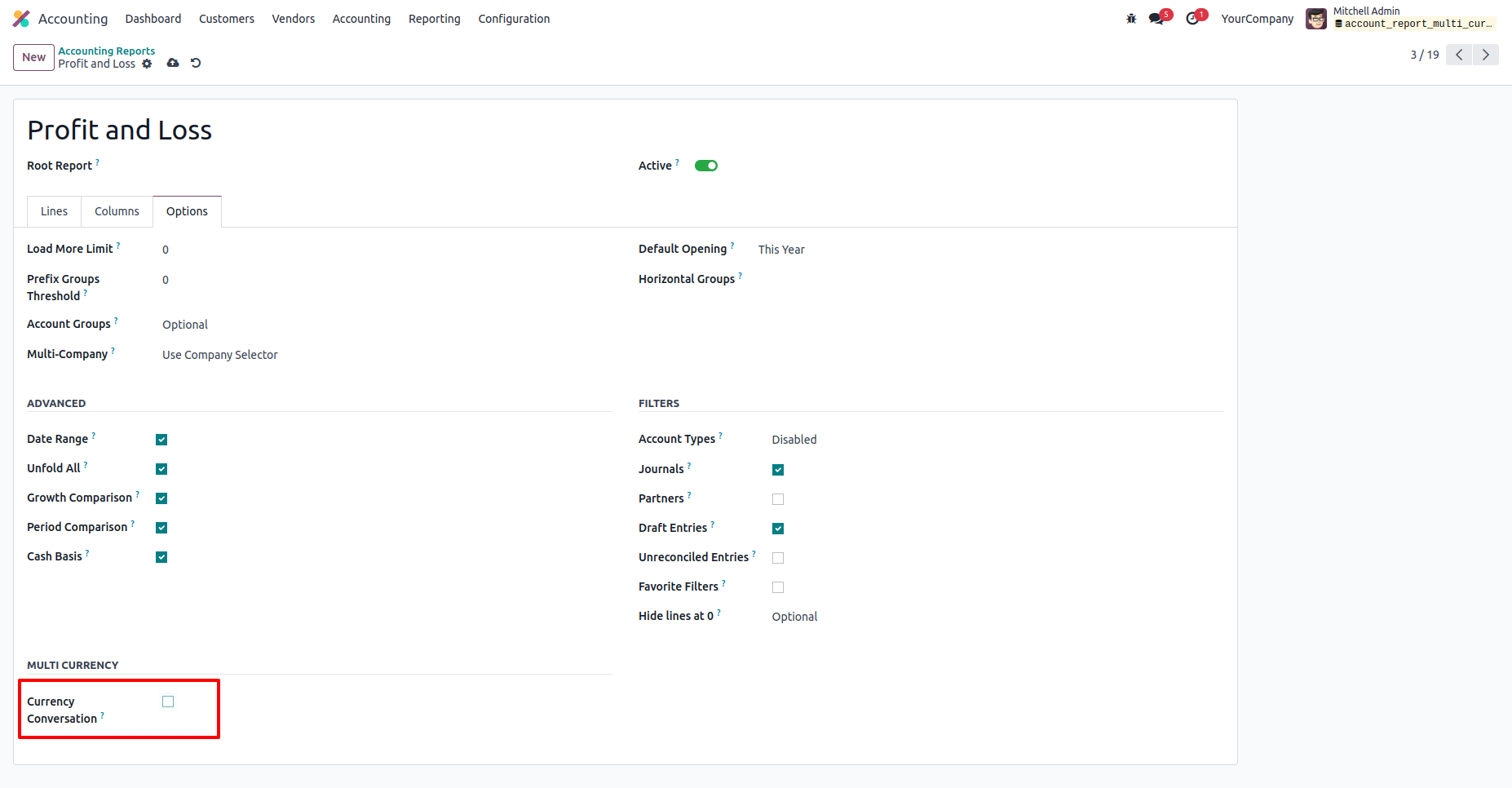Image resolution: width=1512 pixels, height=788 pixels.
Task: Enable the Partners filter checkbox
Action: click(x=778, y=499)
